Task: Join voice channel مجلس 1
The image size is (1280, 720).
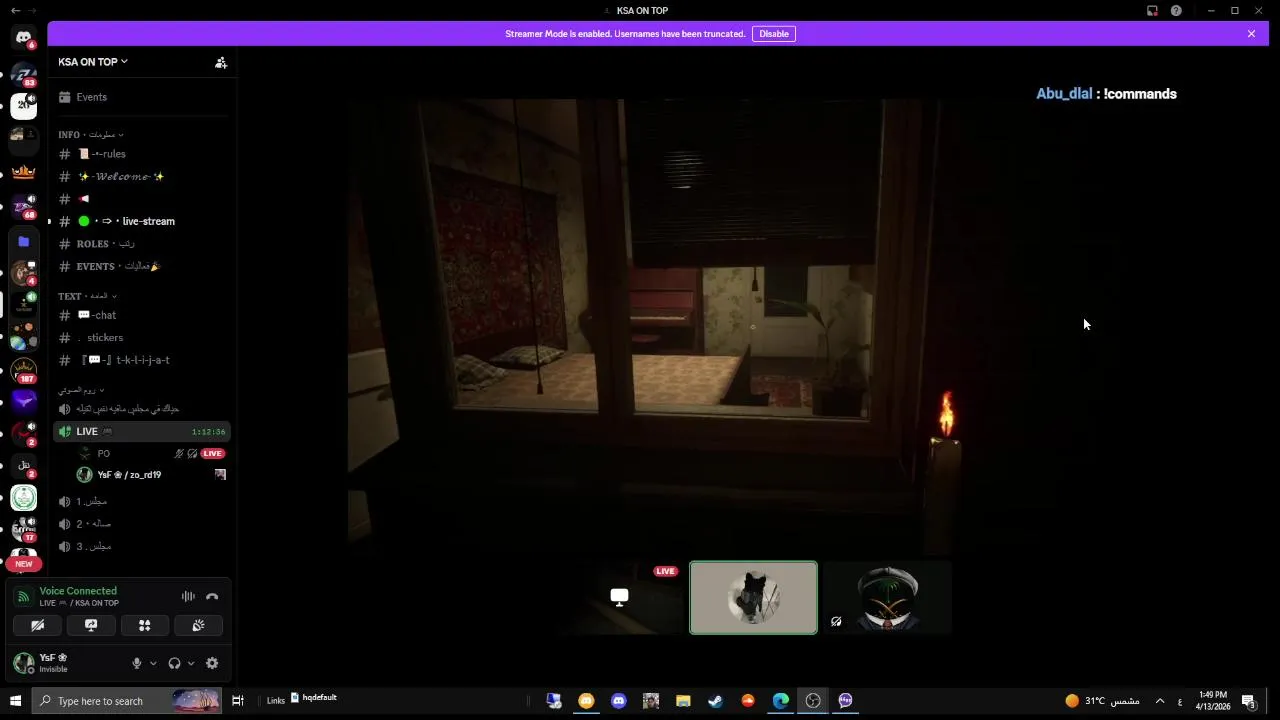Action: pos(142,501)
